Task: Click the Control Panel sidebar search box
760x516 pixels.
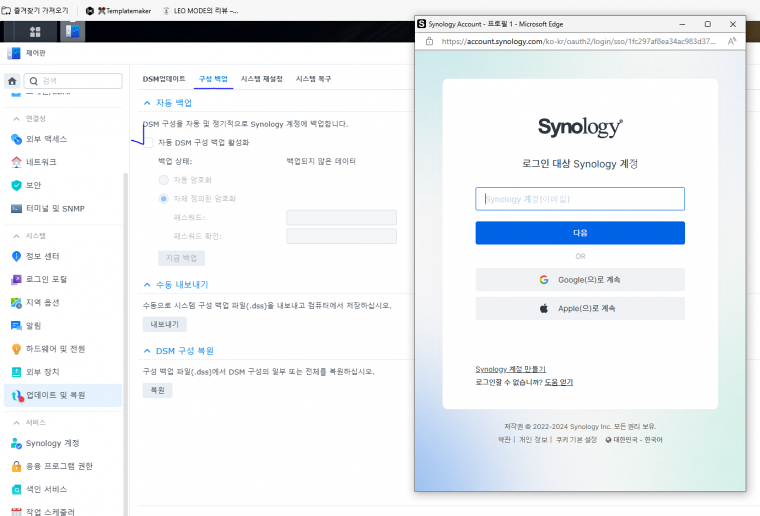Action: [x=73, y=81]
